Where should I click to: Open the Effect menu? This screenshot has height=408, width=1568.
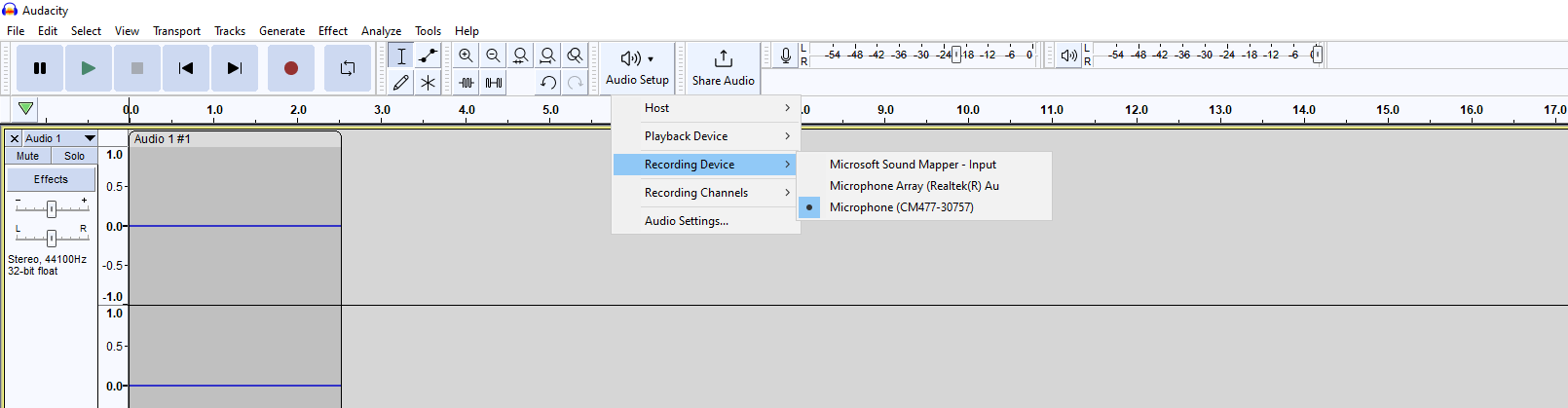(x=333, y=30)
